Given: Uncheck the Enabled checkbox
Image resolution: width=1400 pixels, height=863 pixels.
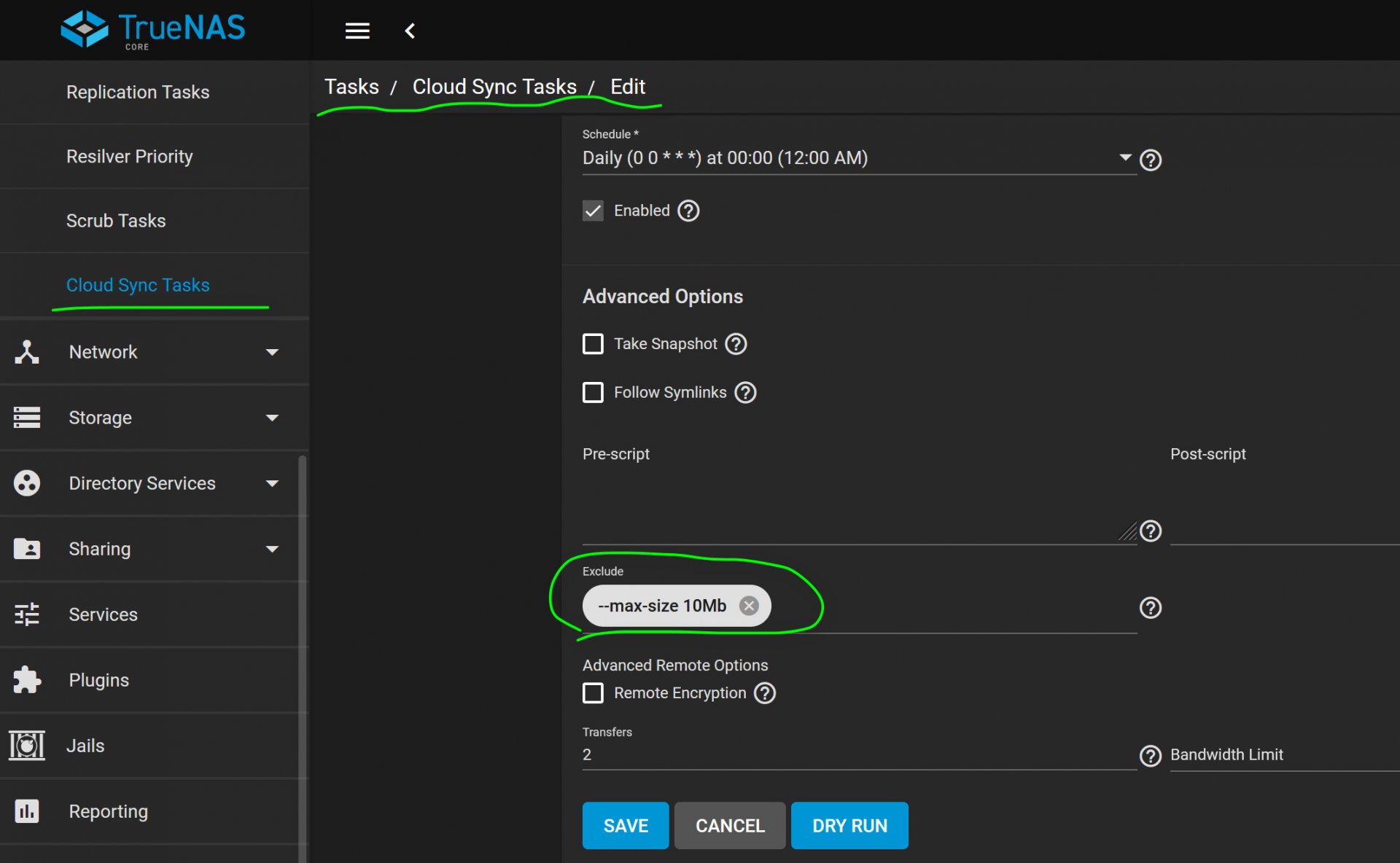Looking at the screenshot, I should [593, 211].
